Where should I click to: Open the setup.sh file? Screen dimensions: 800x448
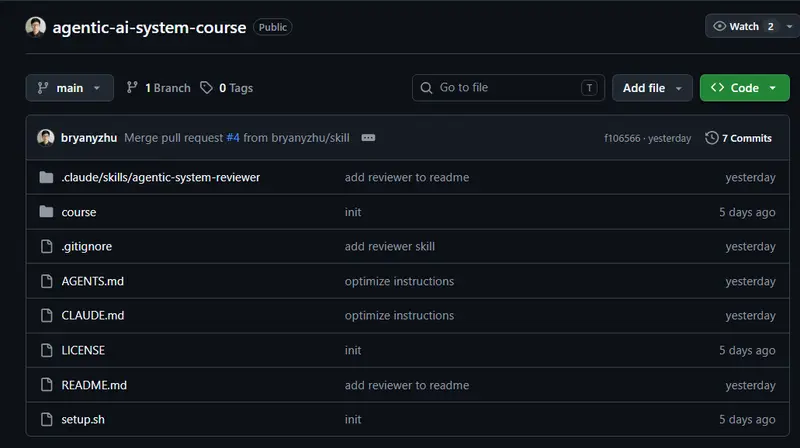click(83, 419)
